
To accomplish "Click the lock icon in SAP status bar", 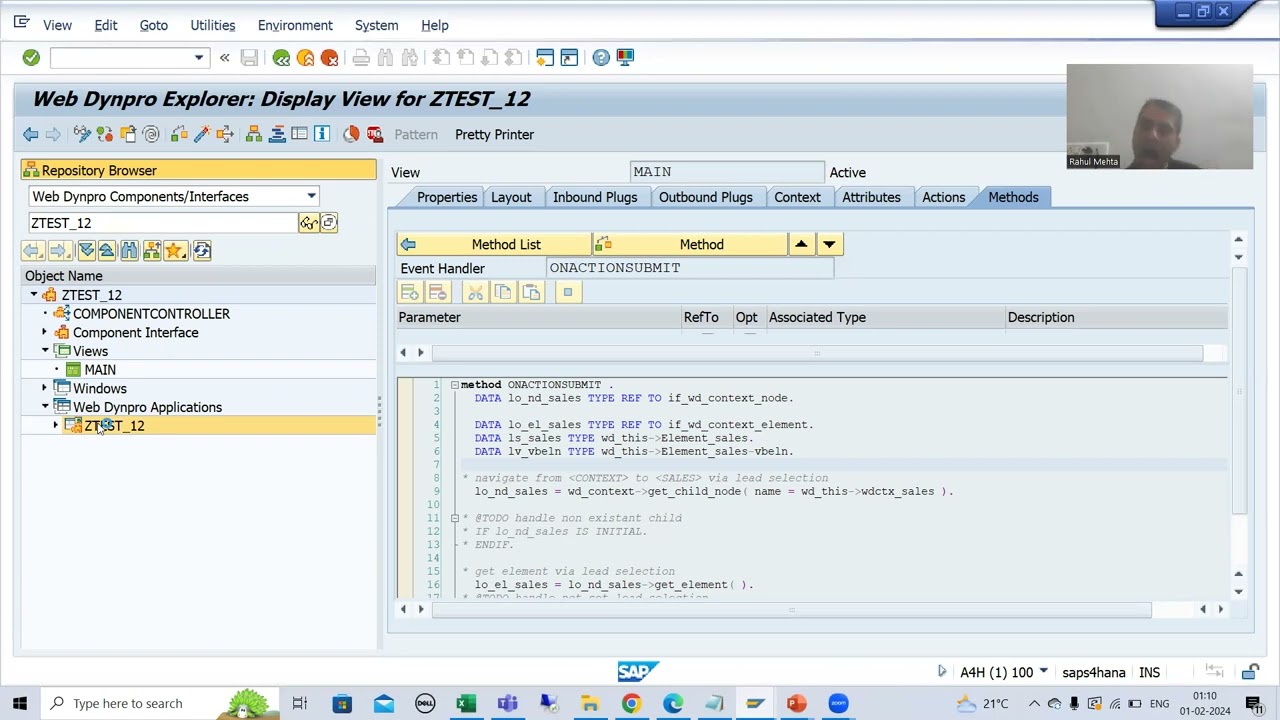I will point(1251,672).
